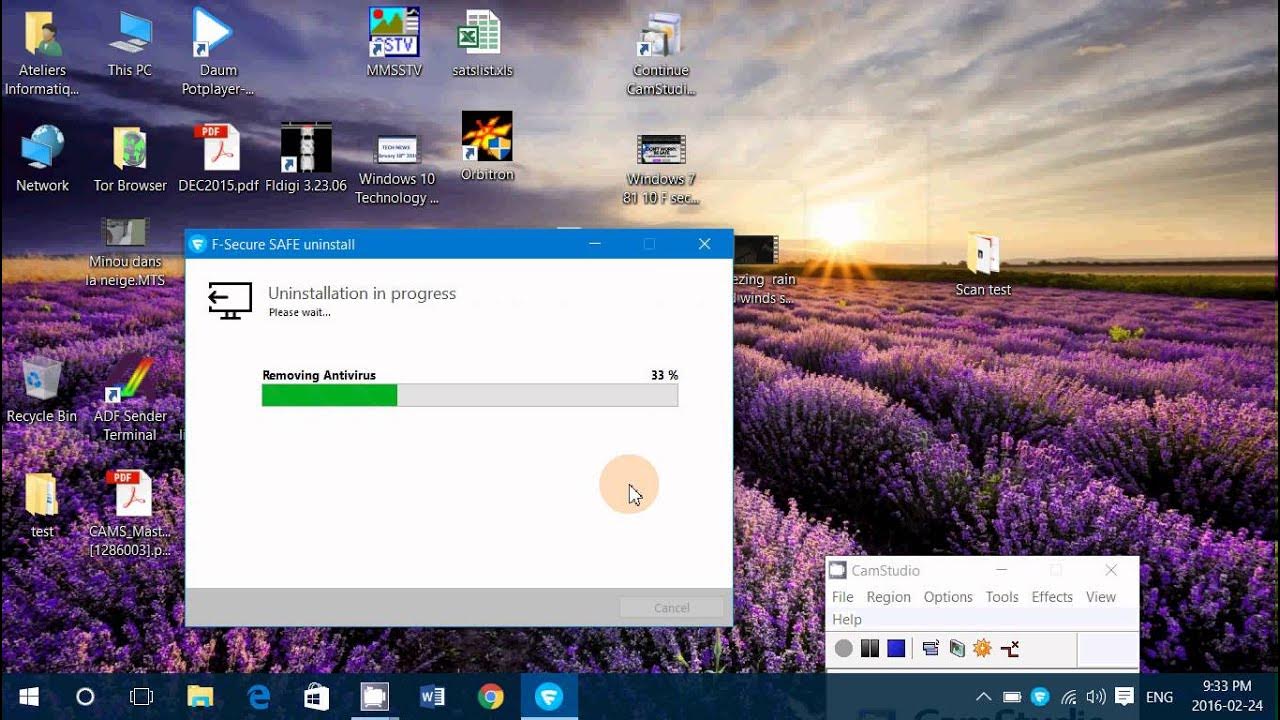Open the CamStudio Effects menu

coord(1052,597)
